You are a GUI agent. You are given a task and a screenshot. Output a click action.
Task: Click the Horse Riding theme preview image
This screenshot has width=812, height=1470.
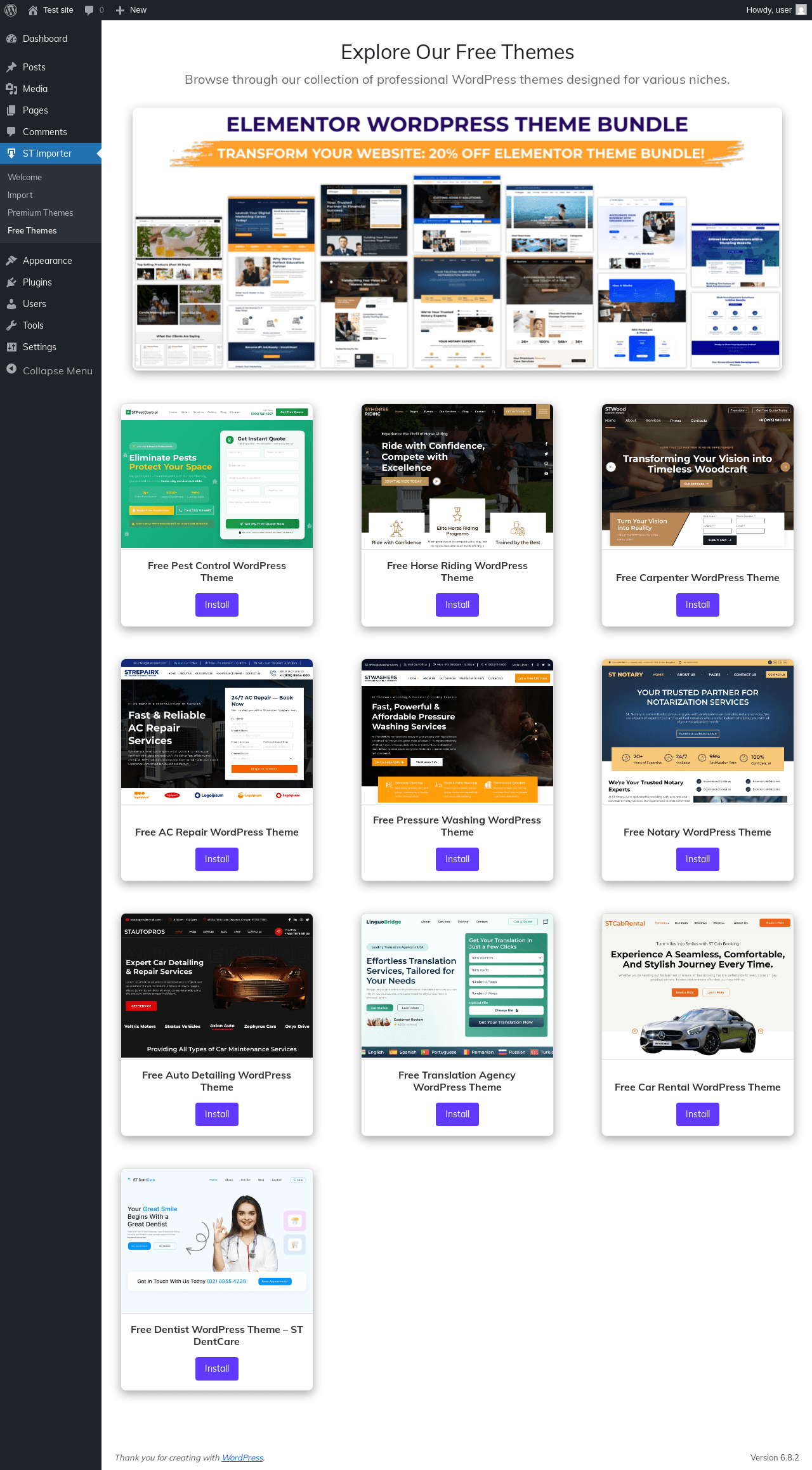pyautogui.click(x=457, y=476)
